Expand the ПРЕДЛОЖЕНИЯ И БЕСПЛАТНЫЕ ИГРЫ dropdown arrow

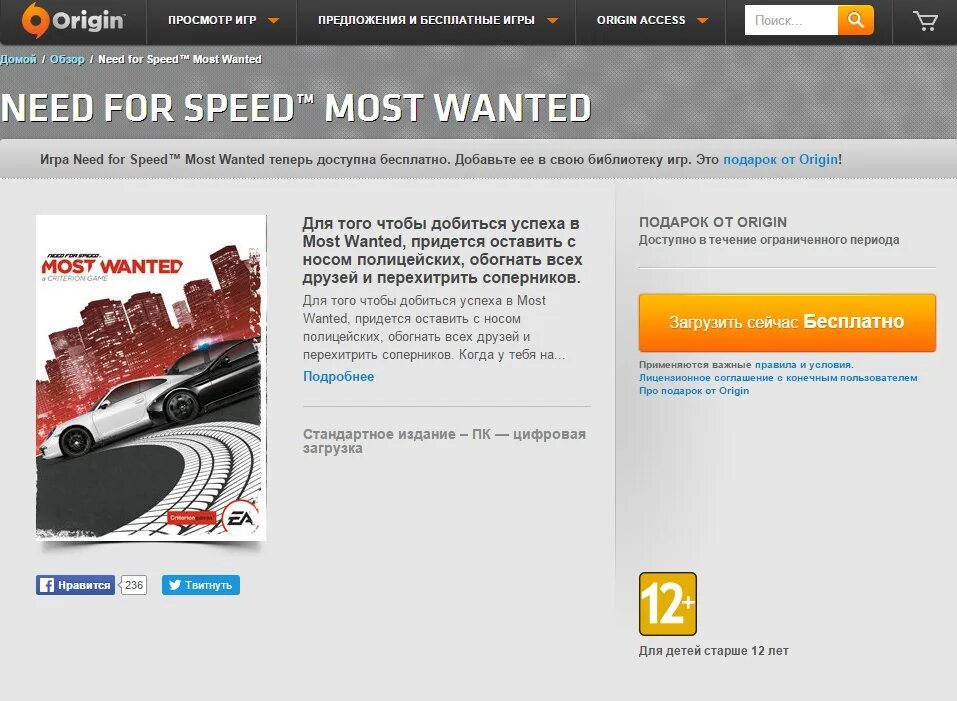pyautogui.click(x=552, y=21)
